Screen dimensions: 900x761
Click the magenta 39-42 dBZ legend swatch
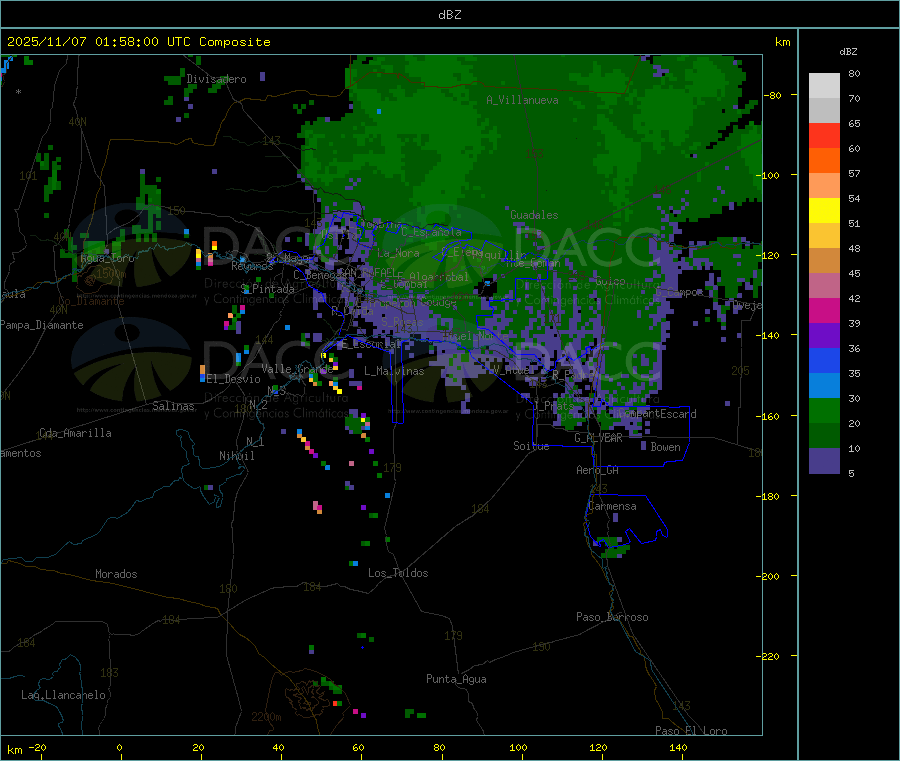coord(824,310)
